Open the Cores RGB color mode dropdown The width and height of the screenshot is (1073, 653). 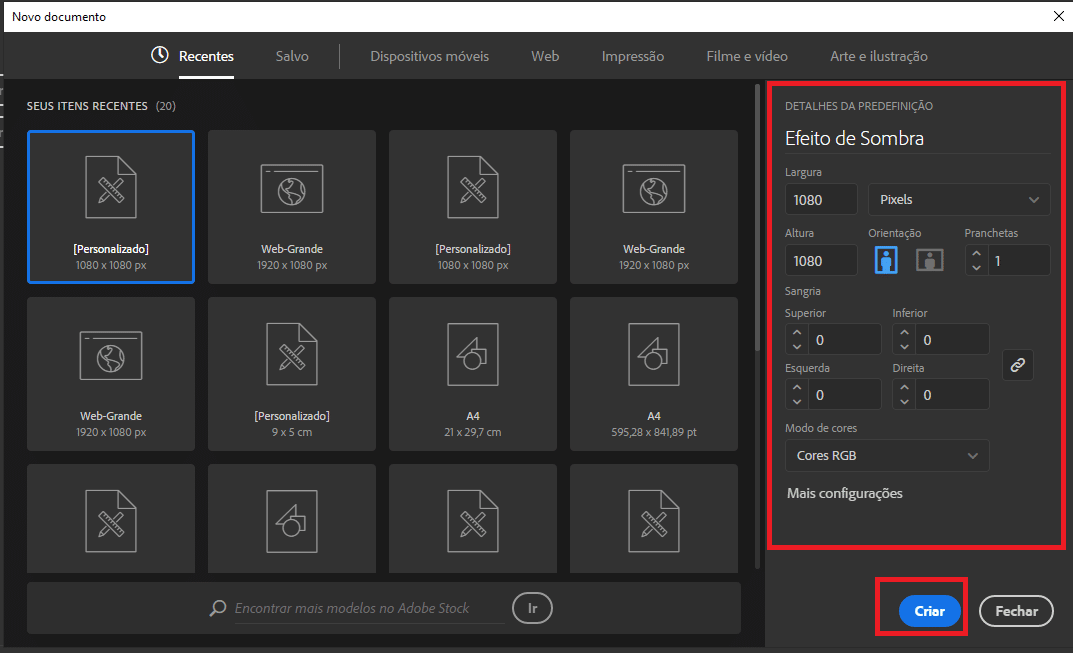(x=886, y=455)
